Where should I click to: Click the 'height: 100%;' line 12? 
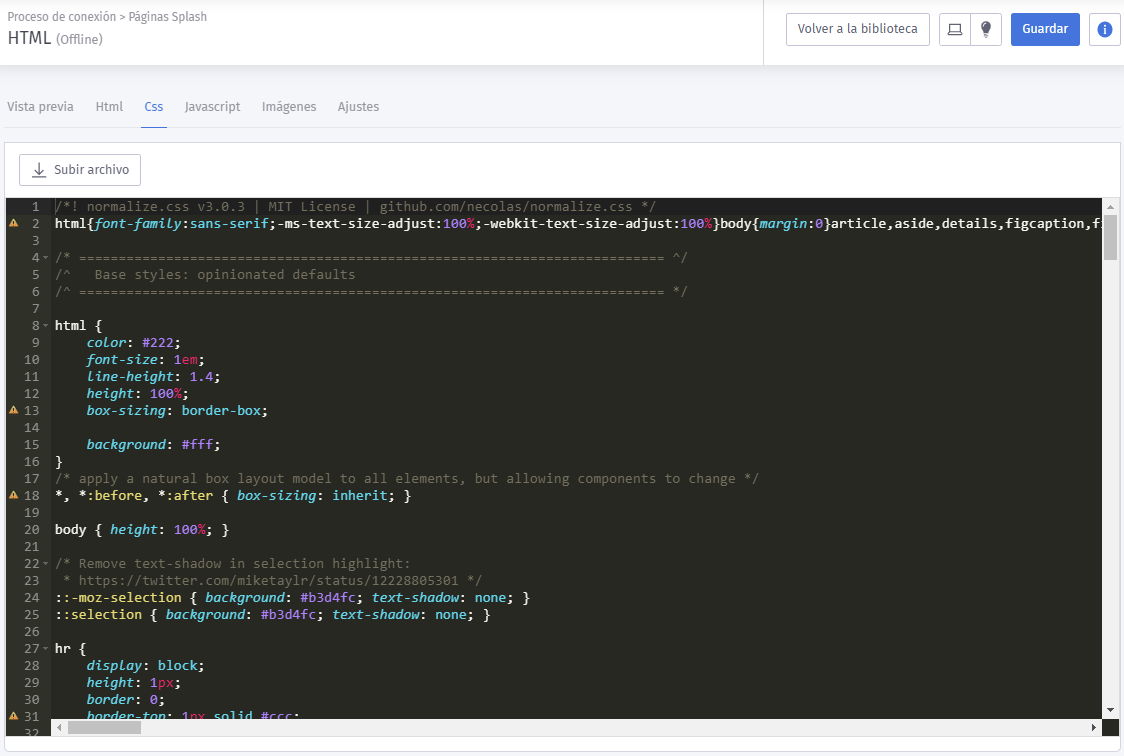tap(138, 393)
